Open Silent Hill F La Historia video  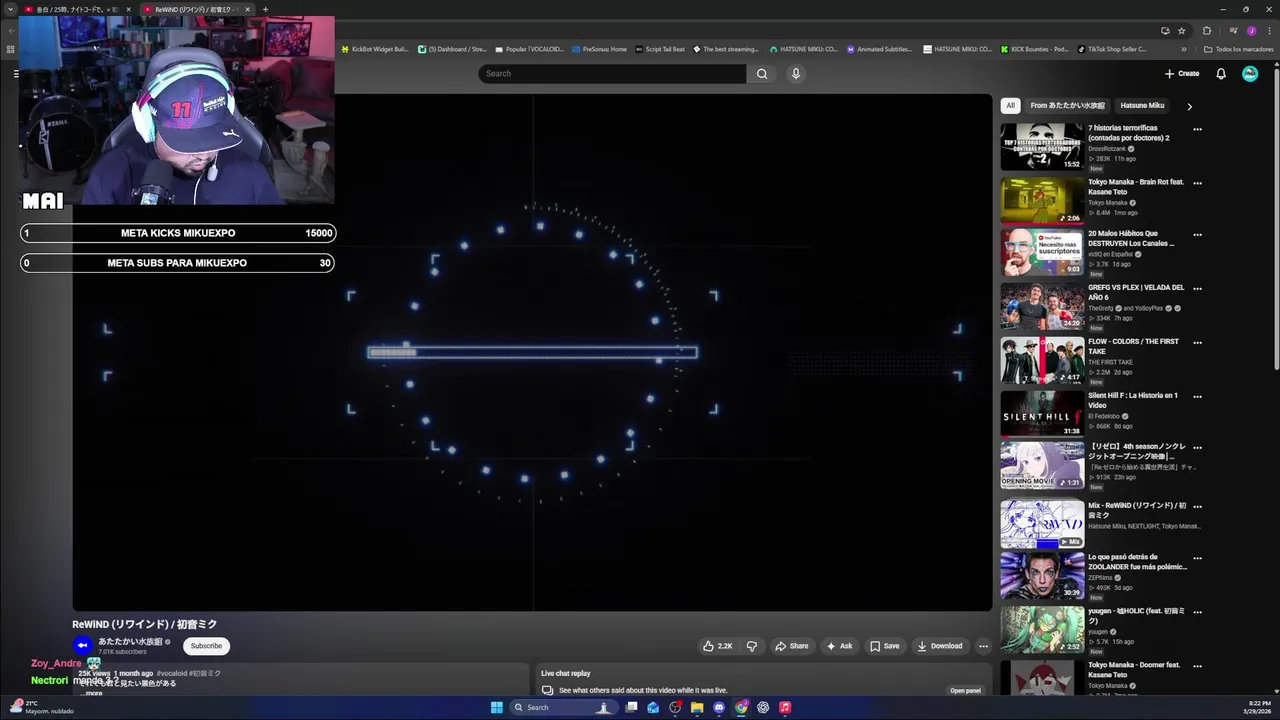(x=1042, y=413)
